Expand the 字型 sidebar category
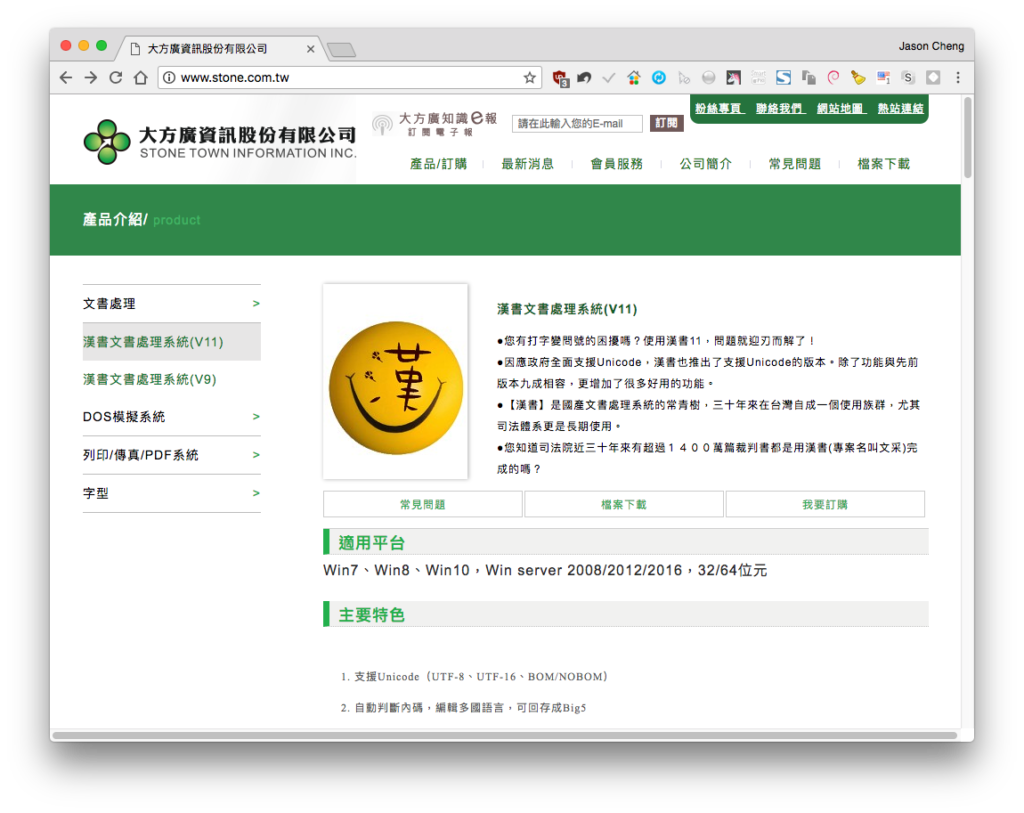The height and width of the screenshot is (813, 1024). coord(171,493)
